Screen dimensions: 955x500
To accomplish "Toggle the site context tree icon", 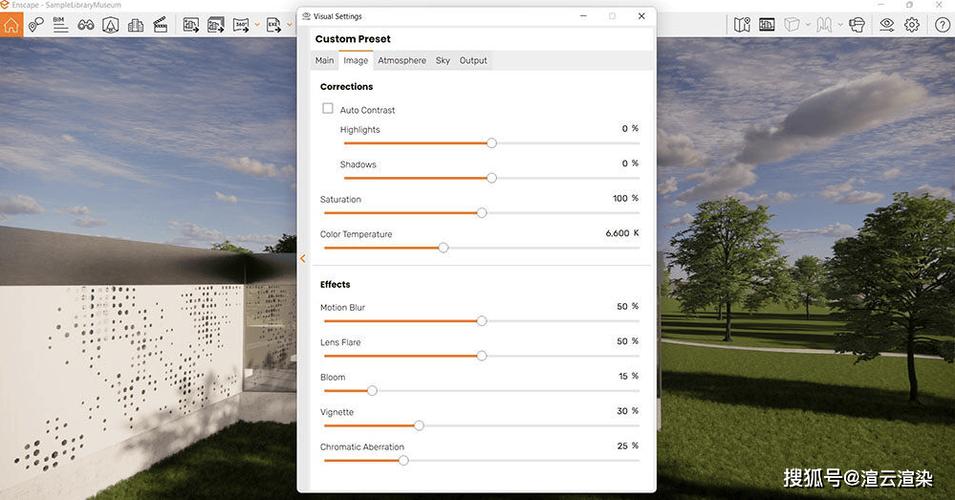I will [111, 25].
